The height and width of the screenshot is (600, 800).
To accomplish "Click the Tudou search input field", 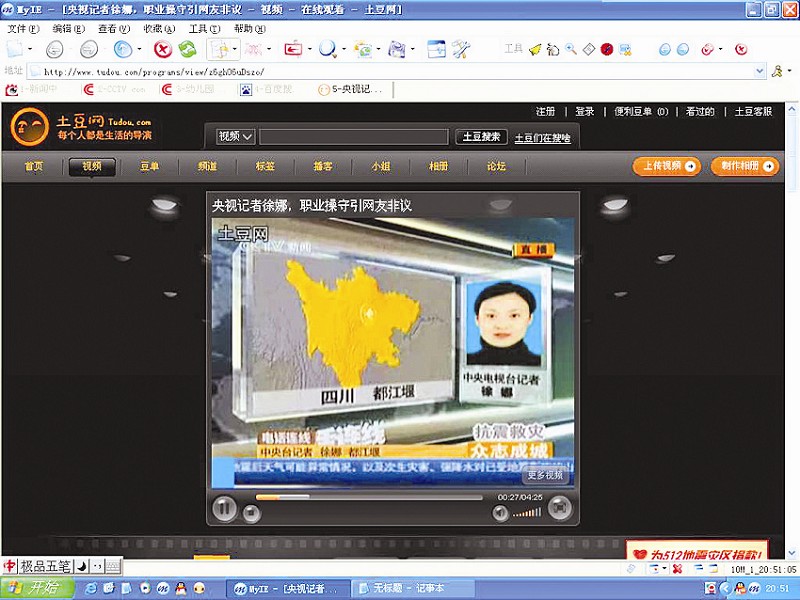I will pos(353,137).
